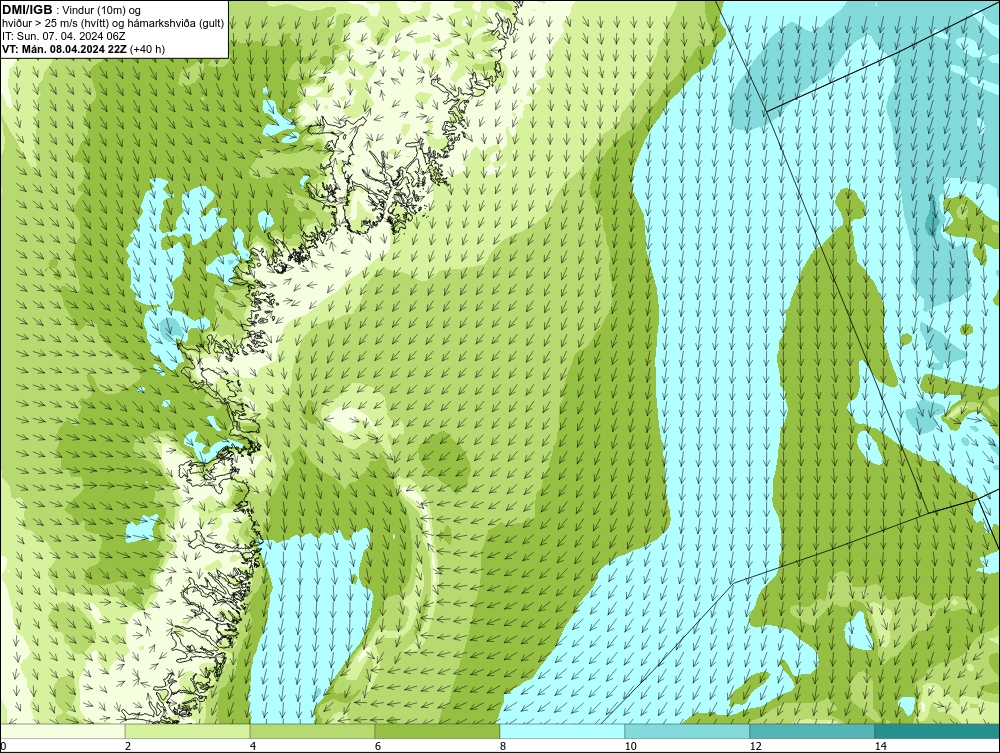Click the 'Vindur (10m) og' label
The height and width of the screenshot is (753, 1000).
103,10
